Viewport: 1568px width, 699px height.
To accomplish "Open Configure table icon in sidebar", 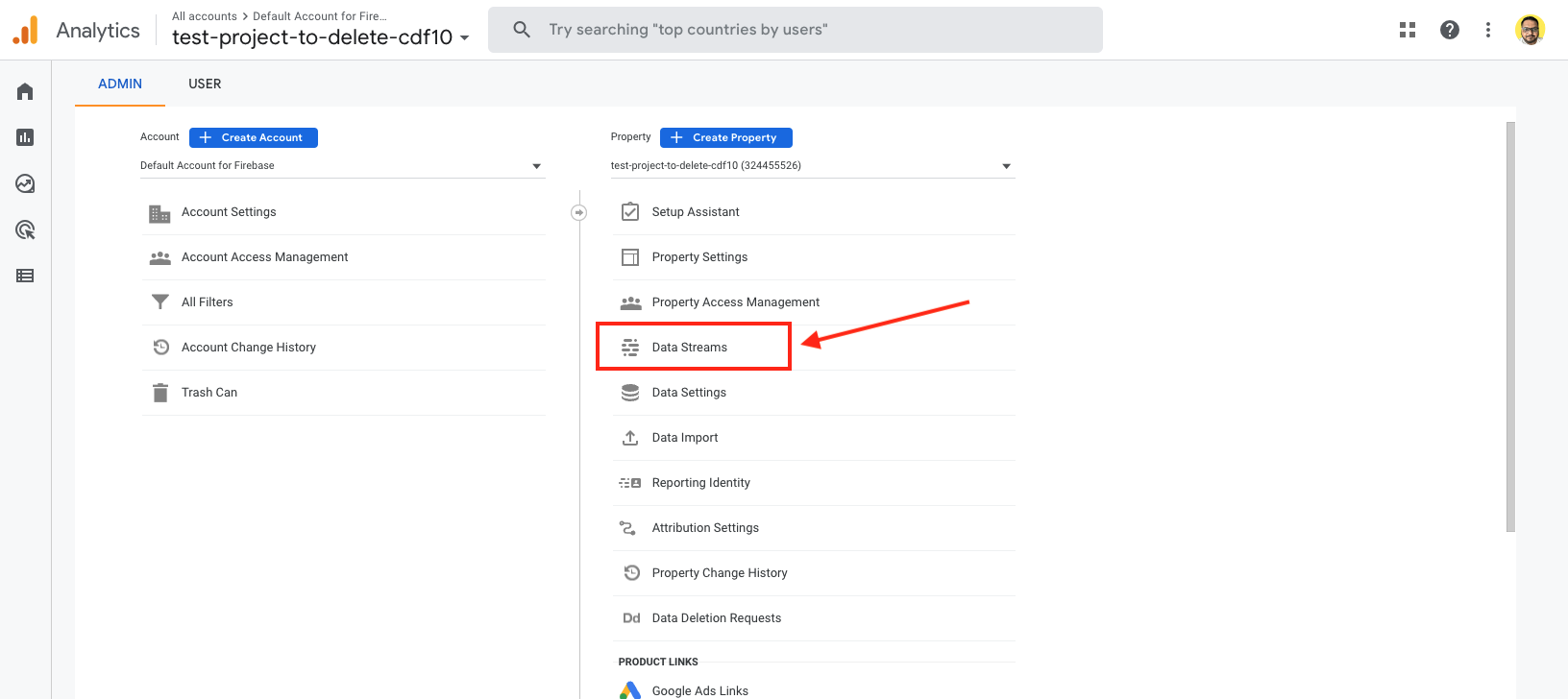I will 25,276.
